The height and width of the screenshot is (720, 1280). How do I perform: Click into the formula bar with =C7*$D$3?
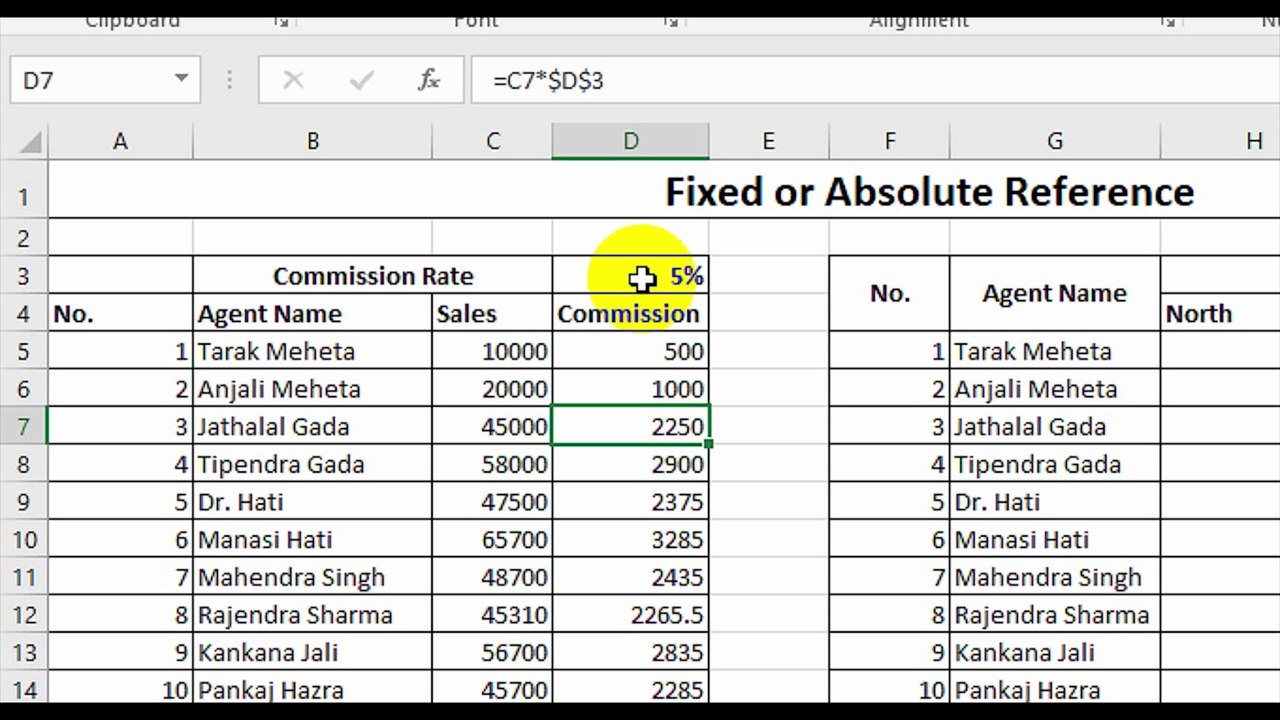coord(875,80)
